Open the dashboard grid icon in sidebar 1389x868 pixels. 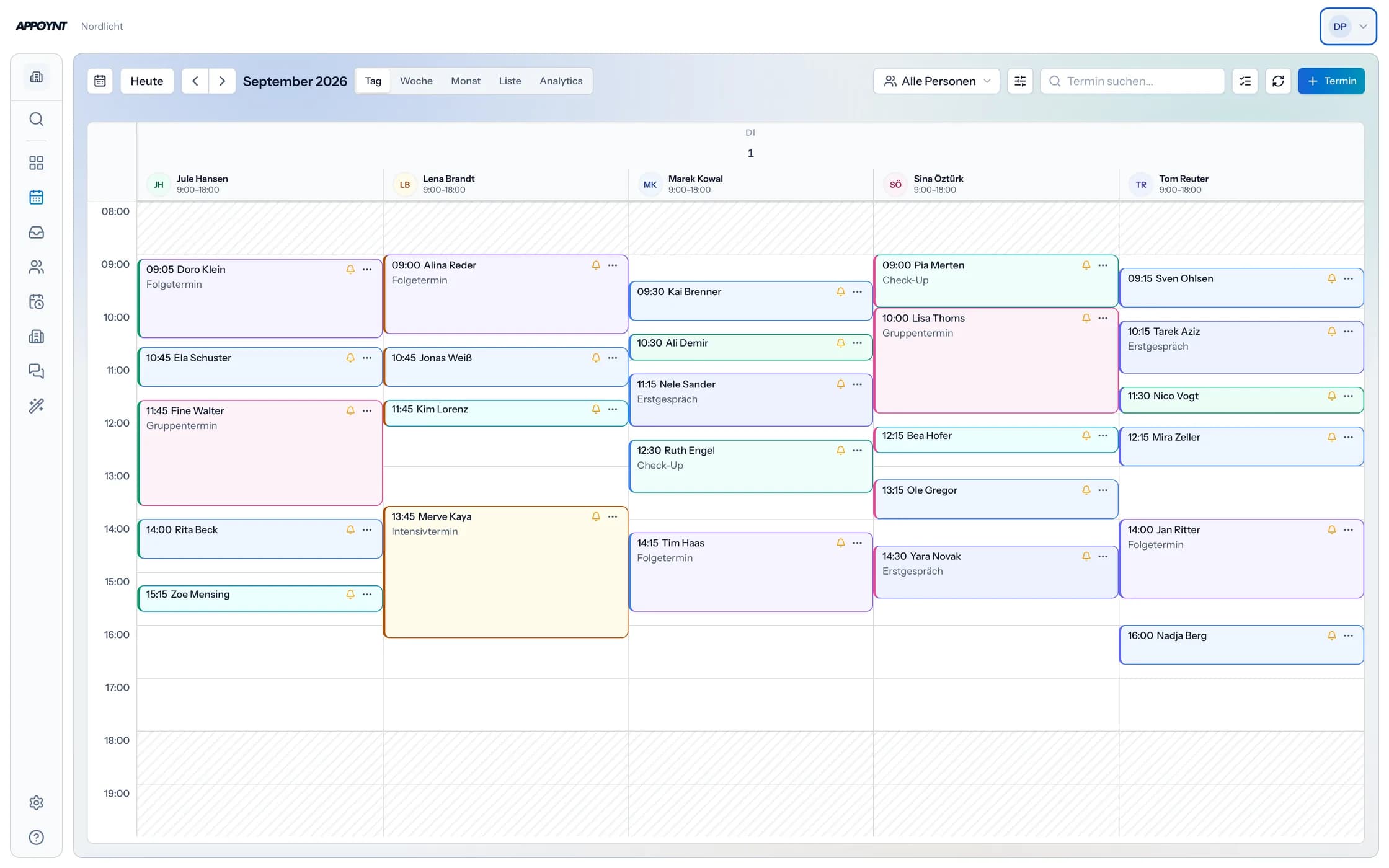tap(37, 163)
